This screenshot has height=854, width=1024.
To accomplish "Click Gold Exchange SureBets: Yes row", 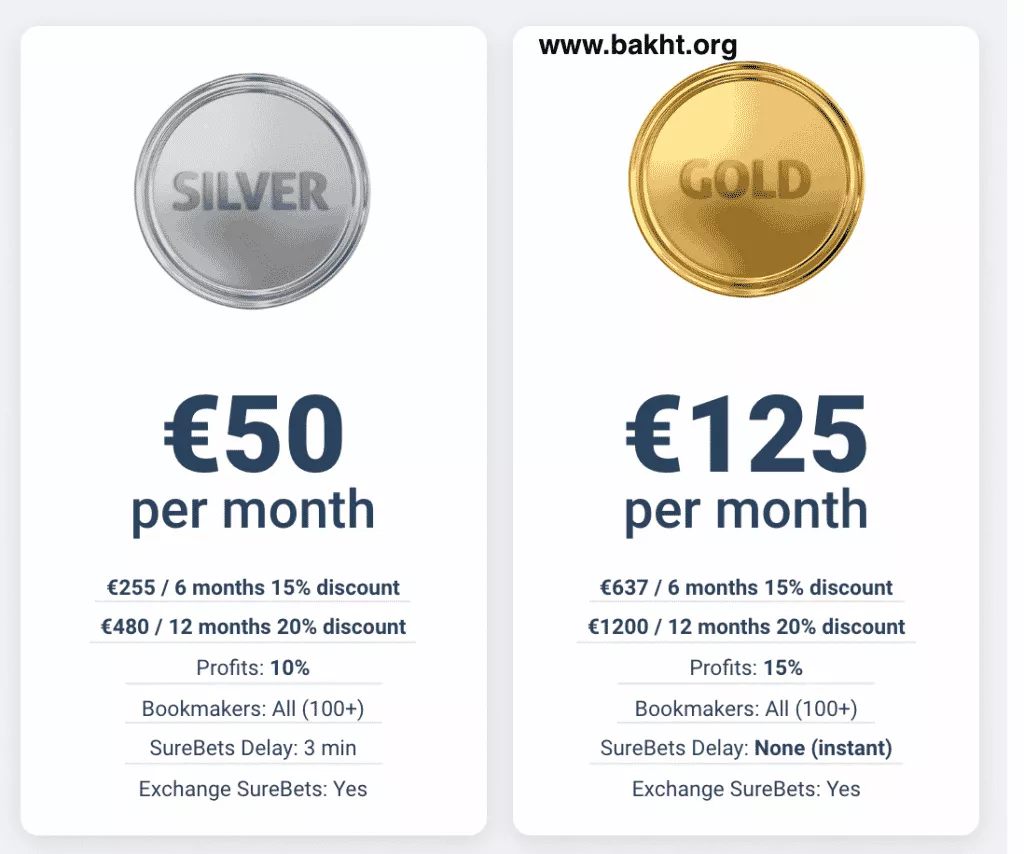I will tap(746, 789).
